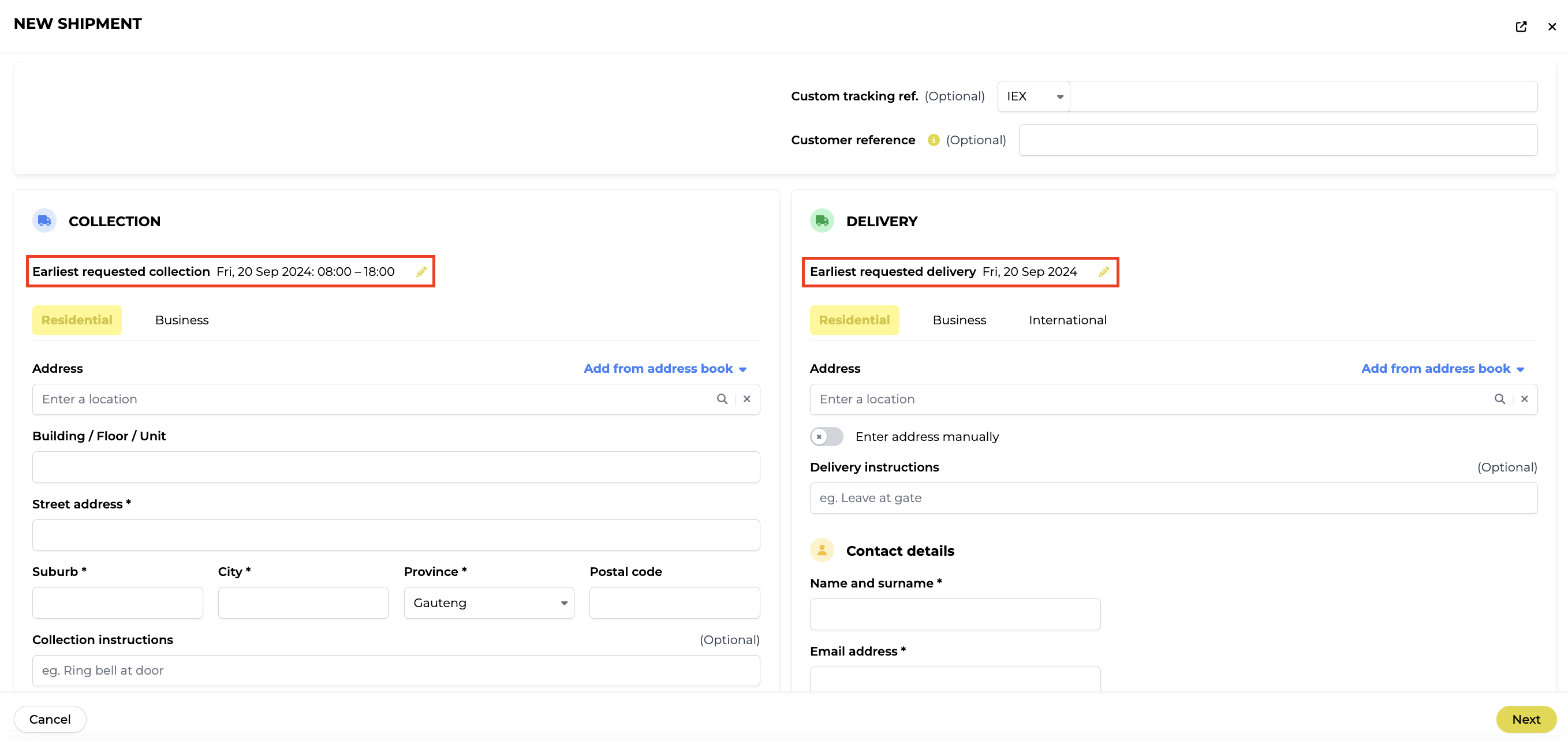Click the green Delivery truck icon

pyautogui.click(x=822, y=221)
